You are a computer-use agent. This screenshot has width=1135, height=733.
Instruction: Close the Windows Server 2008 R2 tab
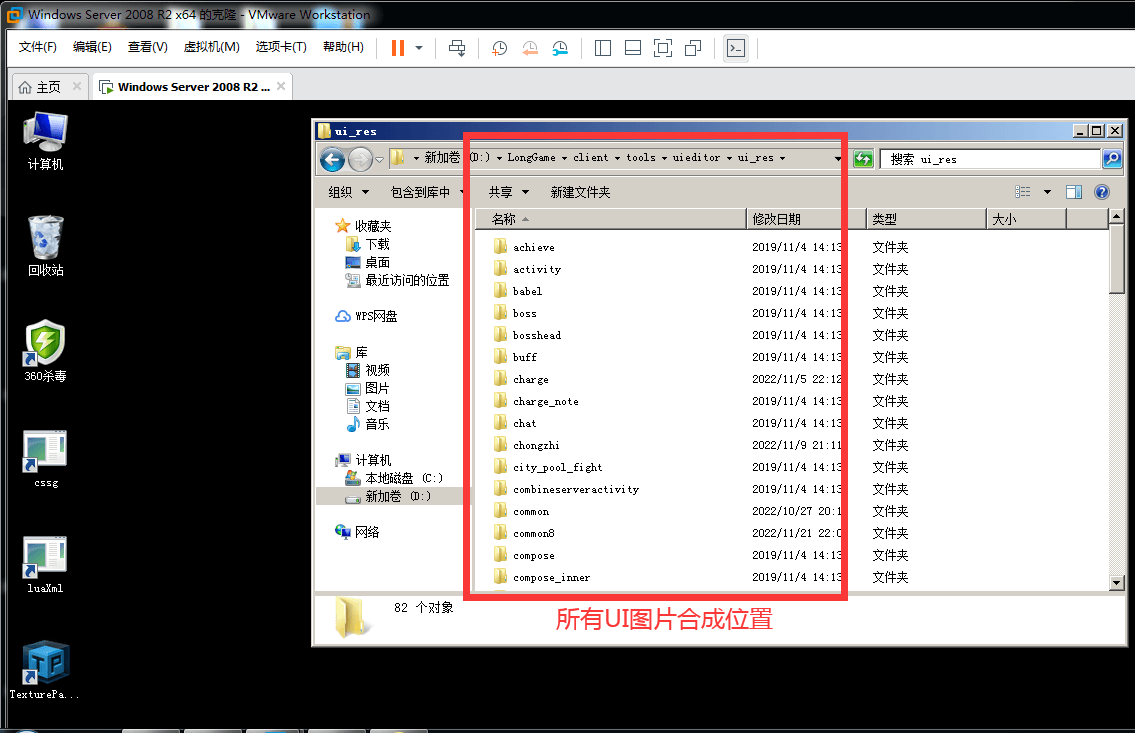tap(281, 86)
